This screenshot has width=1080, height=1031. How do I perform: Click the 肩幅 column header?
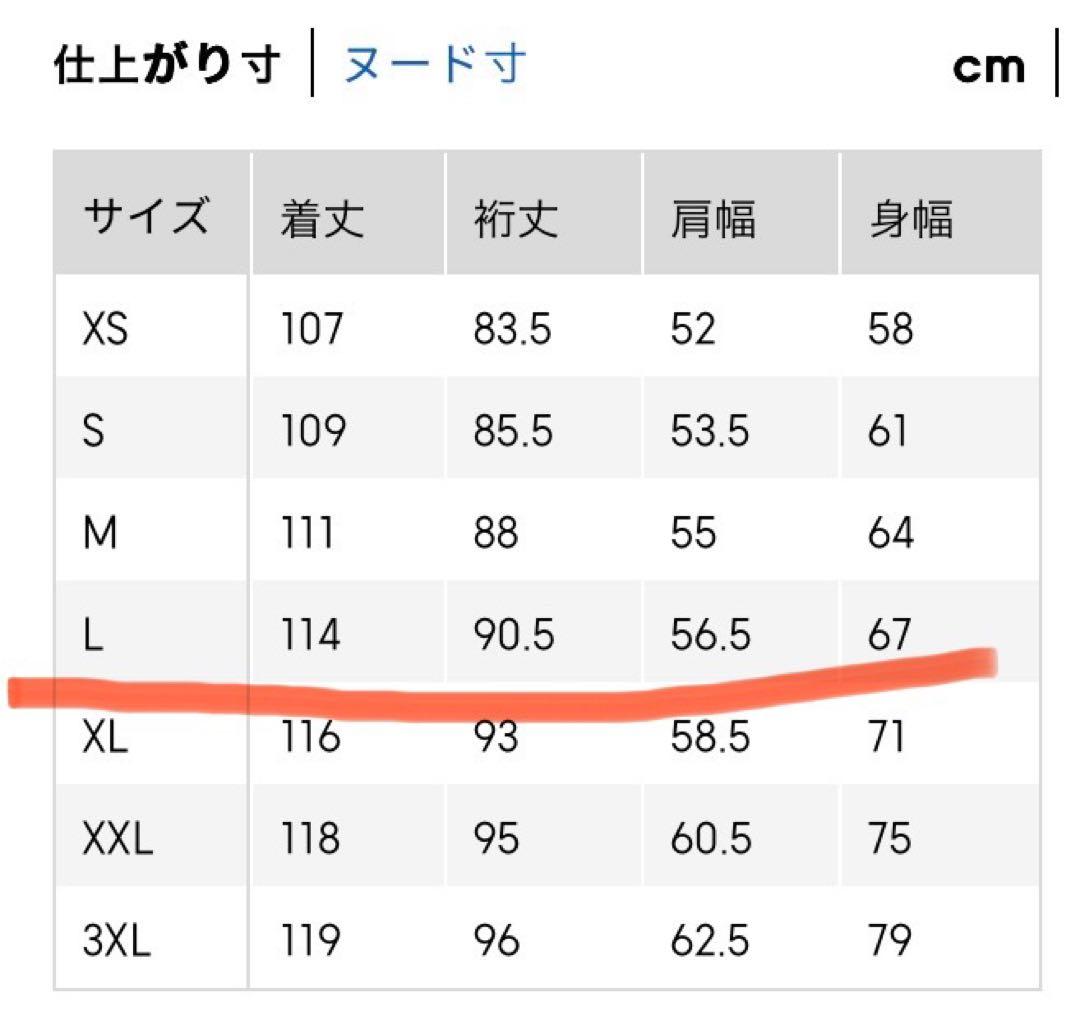[713, 219]
